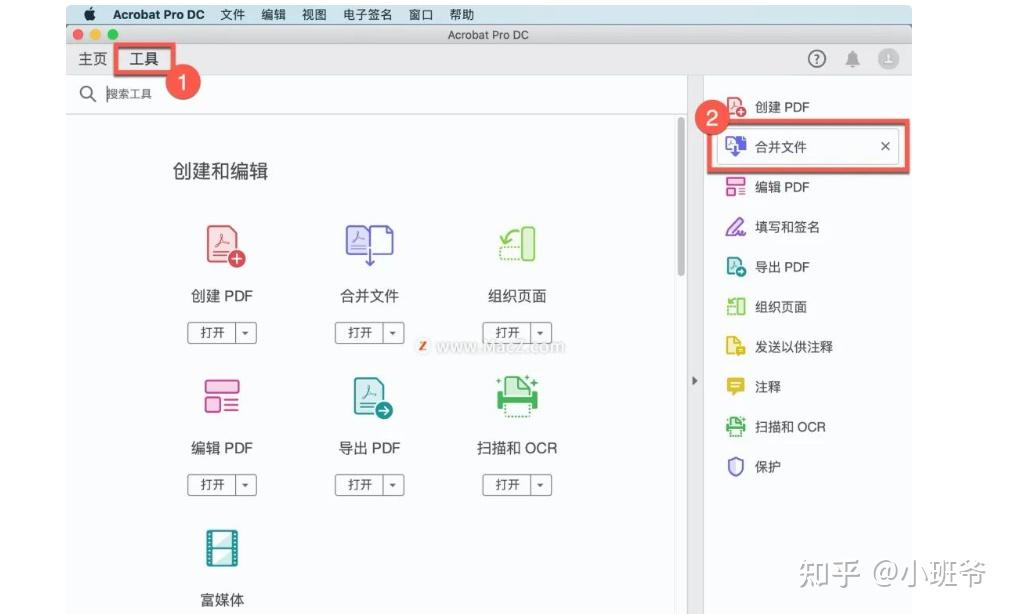Open the 电子签名 menu
Viewport: 1012px width, 614px height.
coord(368,14)
